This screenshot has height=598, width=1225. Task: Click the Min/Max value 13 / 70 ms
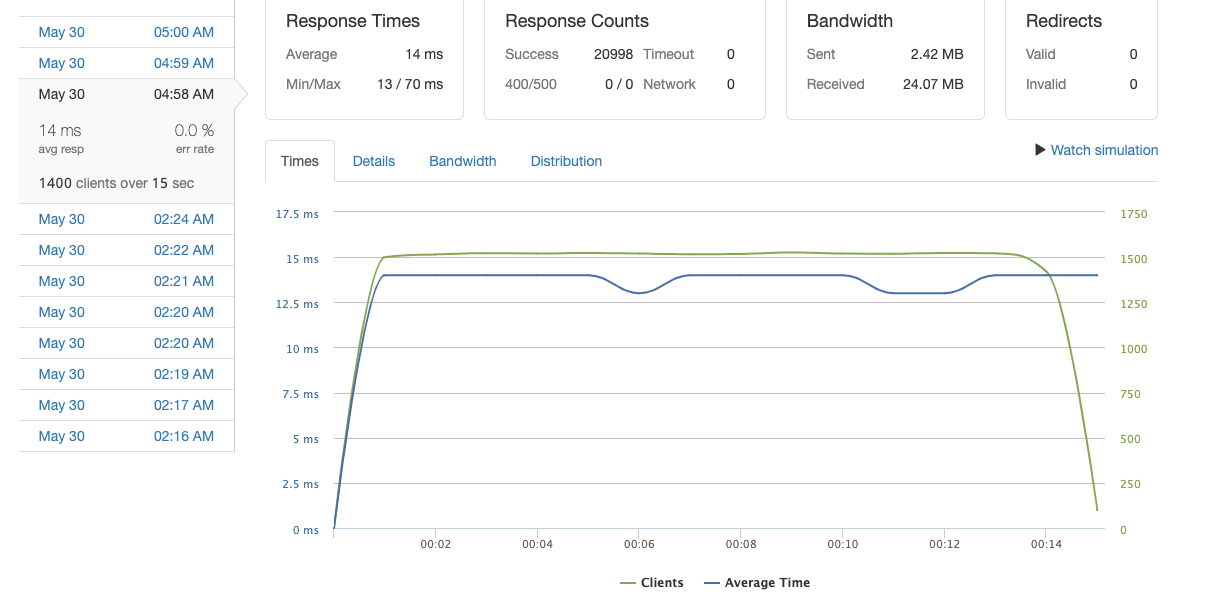[410, 84]
